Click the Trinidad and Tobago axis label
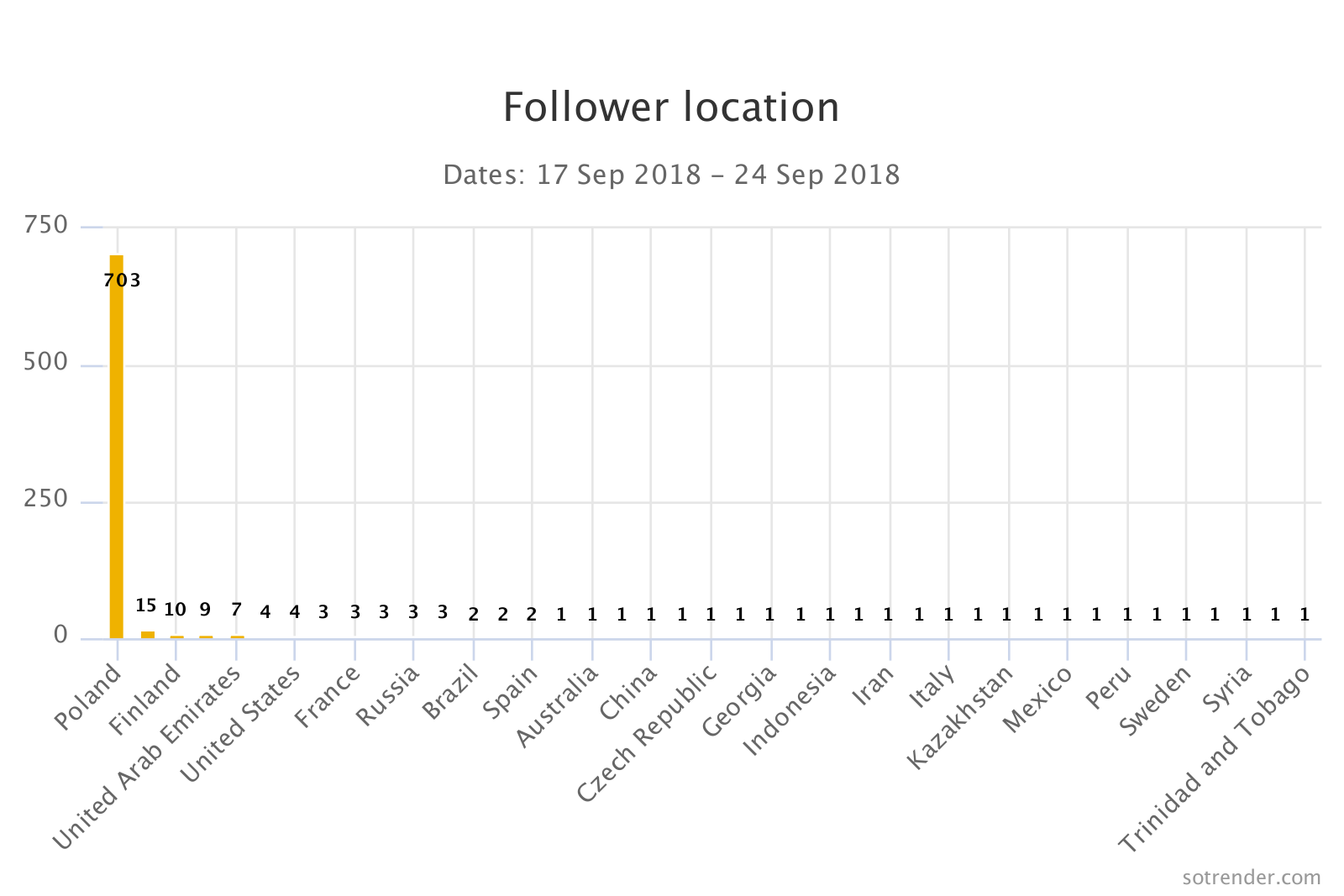This screenshot has width=1344, height=896. pyautogui.click(x=1215, y=759)
